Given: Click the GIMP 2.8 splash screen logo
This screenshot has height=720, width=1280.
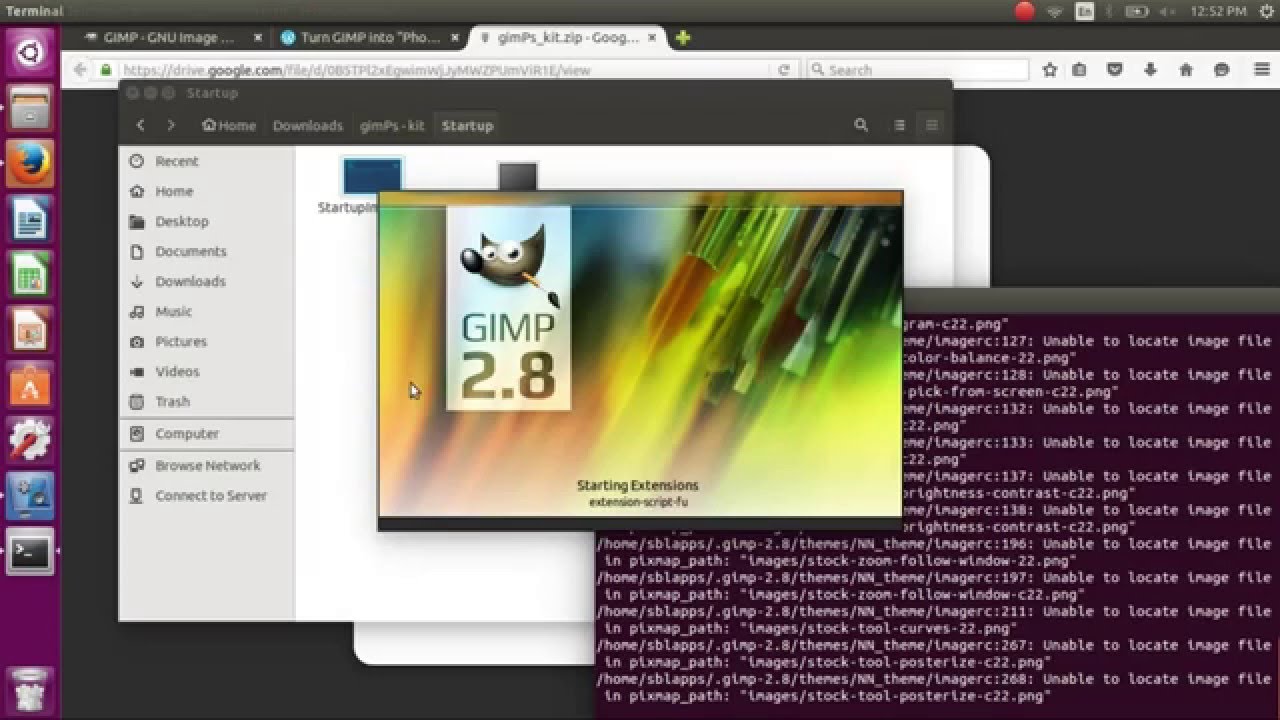Looking at the screenshot, I should tap(508, 308).
